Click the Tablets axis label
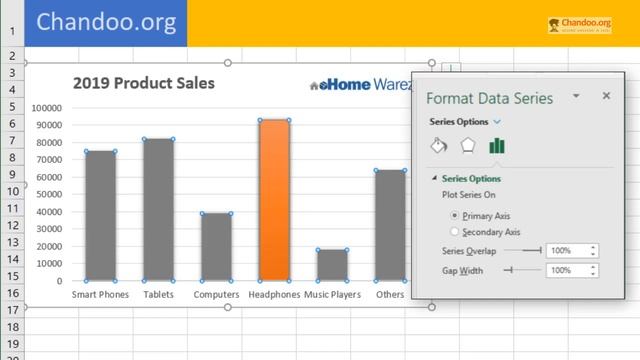The width and height of the screenshot is (640, 360). (x=158, y=294)
